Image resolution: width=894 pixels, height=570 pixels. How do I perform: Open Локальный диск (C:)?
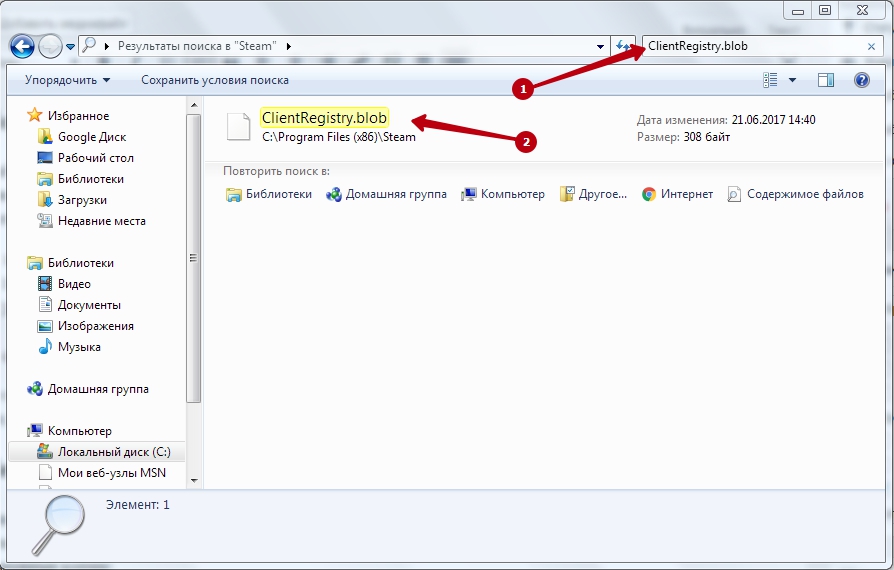tap(114, 452)
